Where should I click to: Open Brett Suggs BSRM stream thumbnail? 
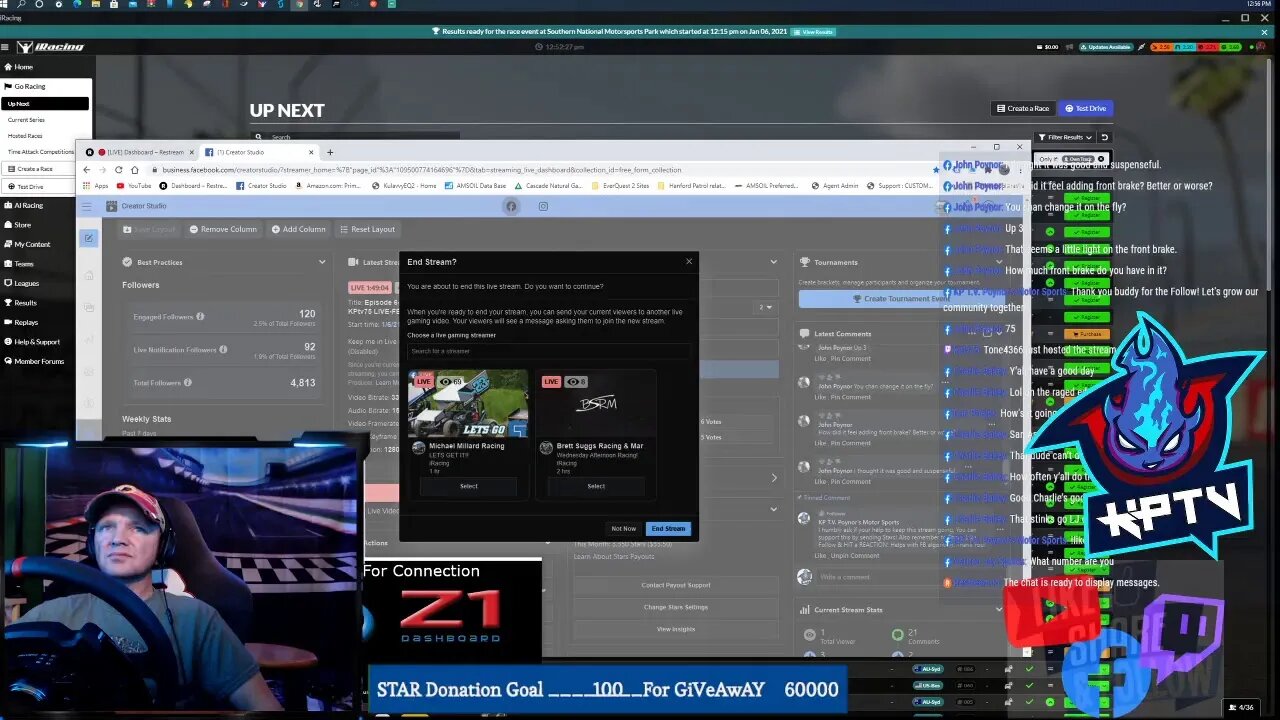coord(596,403)
